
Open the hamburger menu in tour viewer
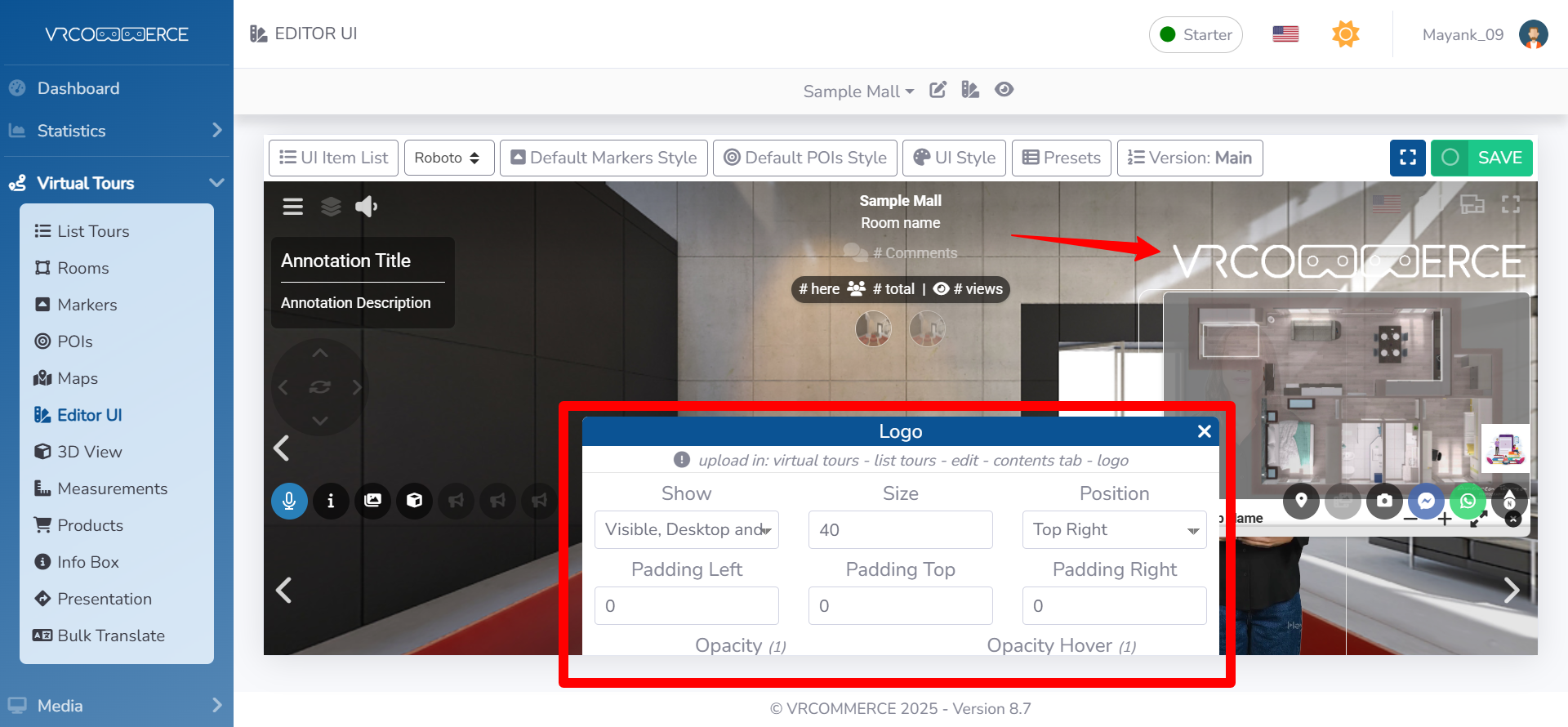point(293,207)
